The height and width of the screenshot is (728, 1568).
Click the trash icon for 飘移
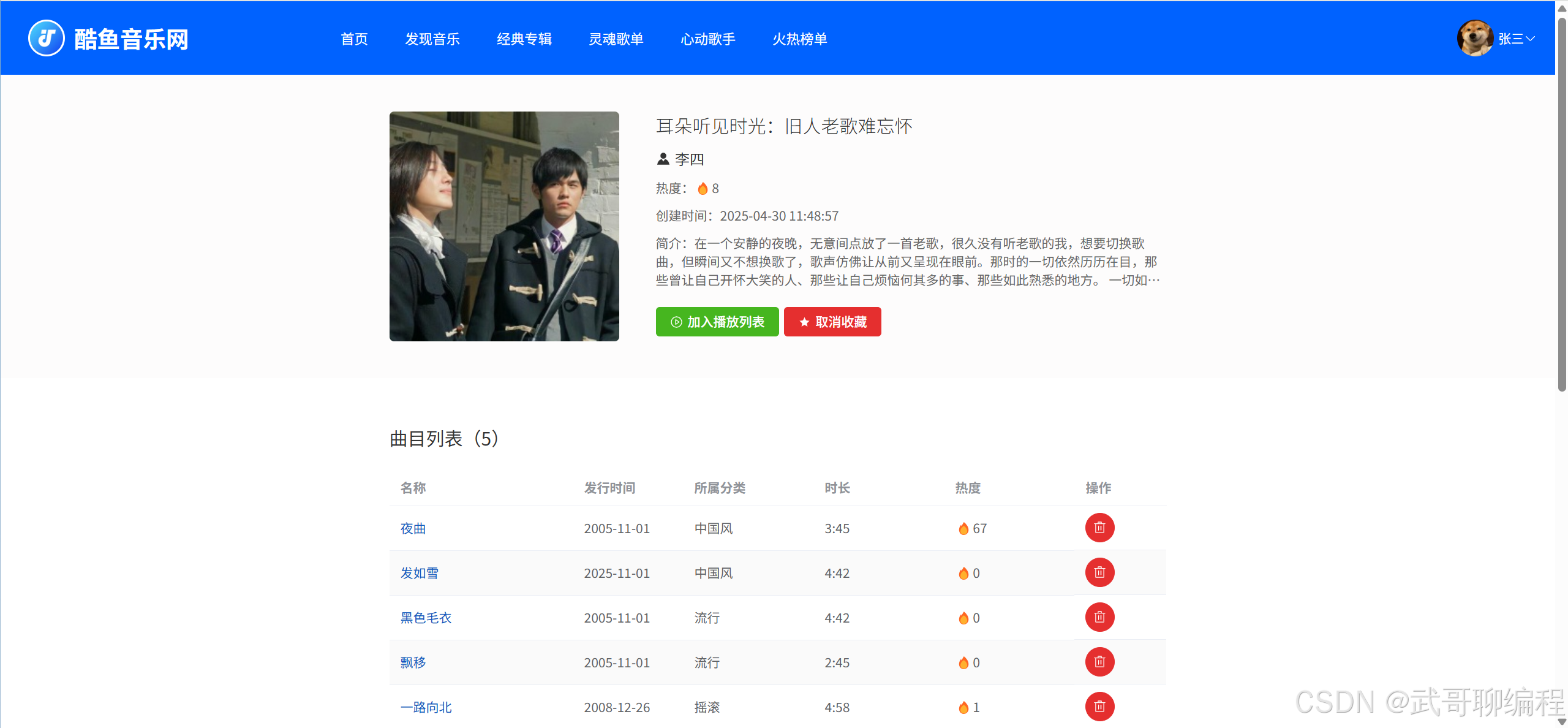pos(1099,662)
